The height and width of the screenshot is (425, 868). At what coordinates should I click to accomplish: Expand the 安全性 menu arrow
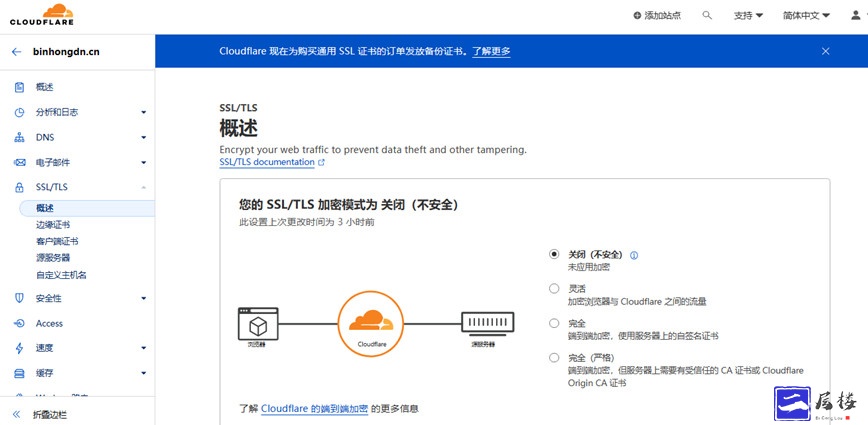tap(143, 298)
